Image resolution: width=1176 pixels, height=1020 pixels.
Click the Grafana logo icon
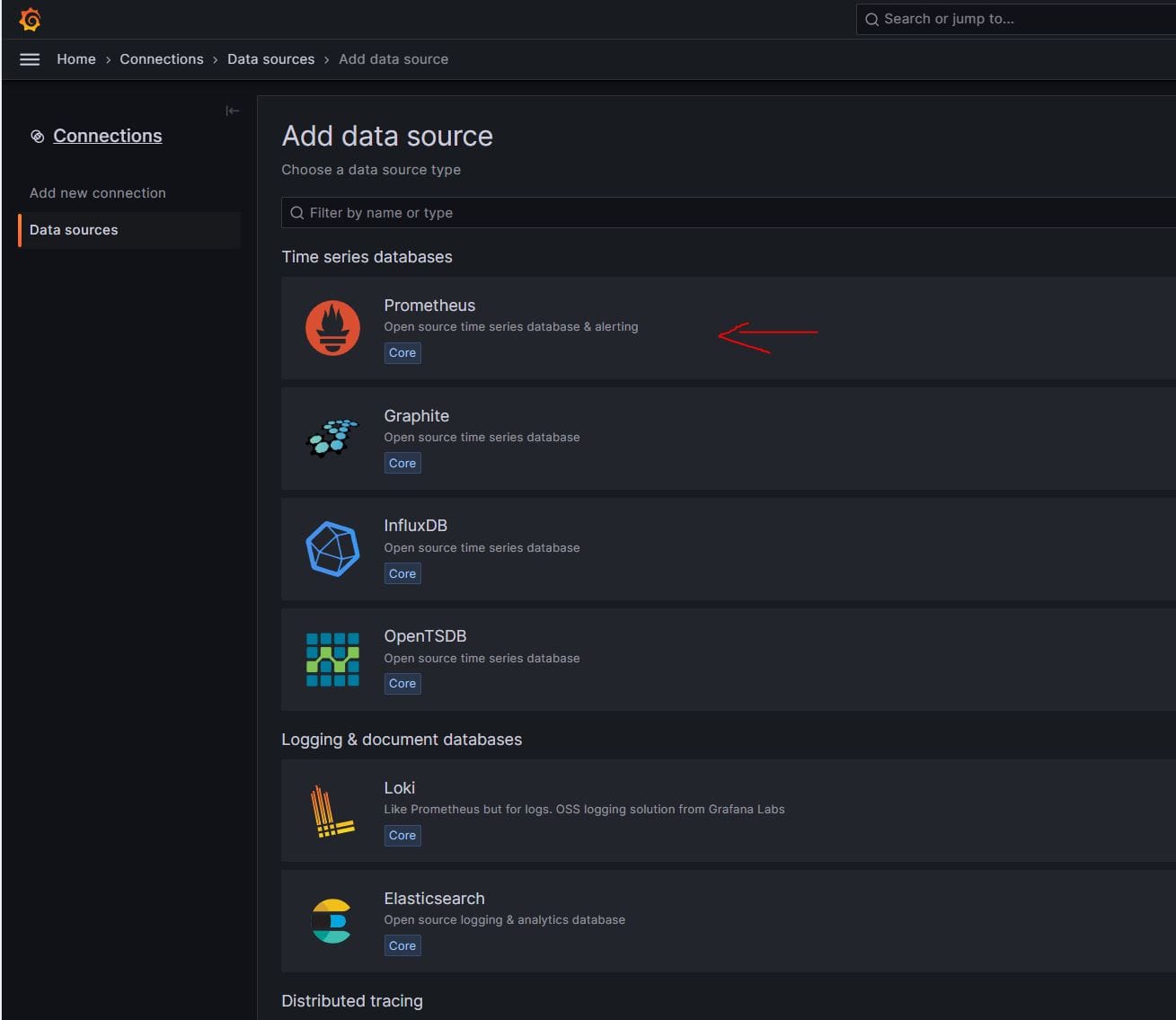tap(30, 19)
